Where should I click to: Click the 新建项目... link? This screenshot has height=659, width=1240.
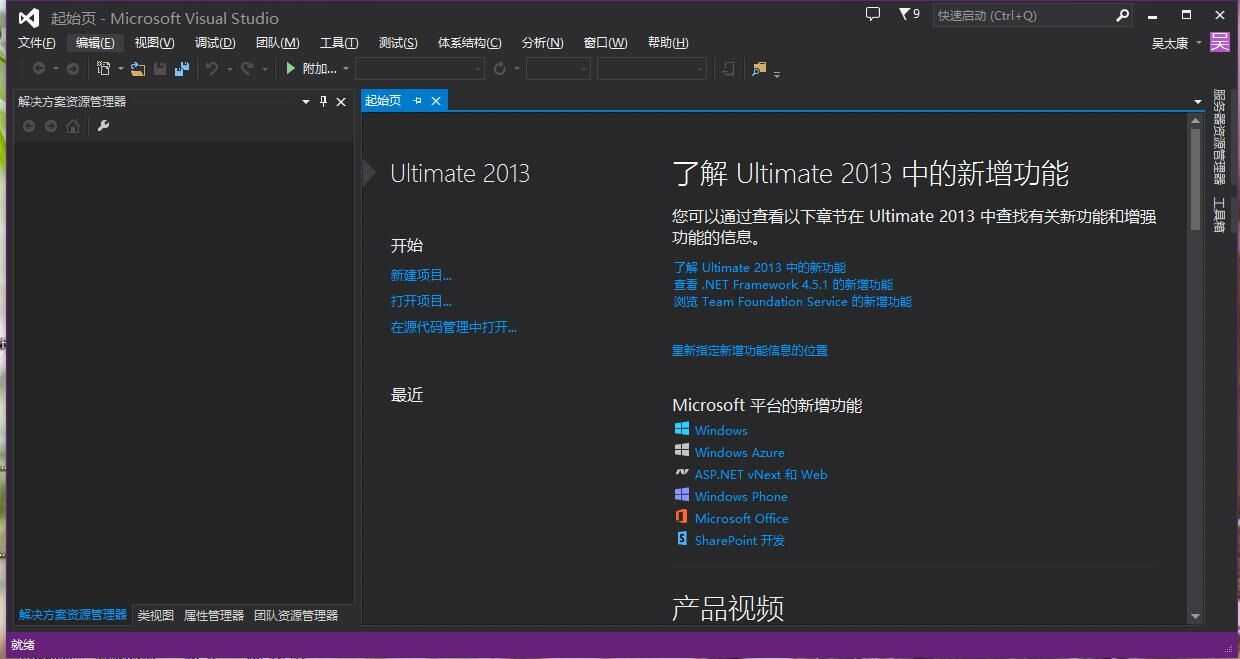click(421, 275)
